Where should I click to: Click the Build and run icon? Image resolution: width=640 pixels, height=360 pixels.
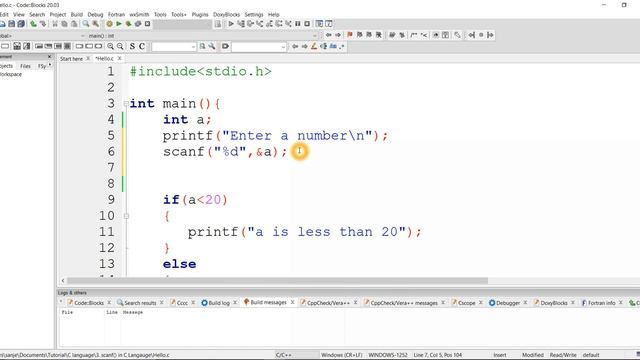(x=129, y=24)
